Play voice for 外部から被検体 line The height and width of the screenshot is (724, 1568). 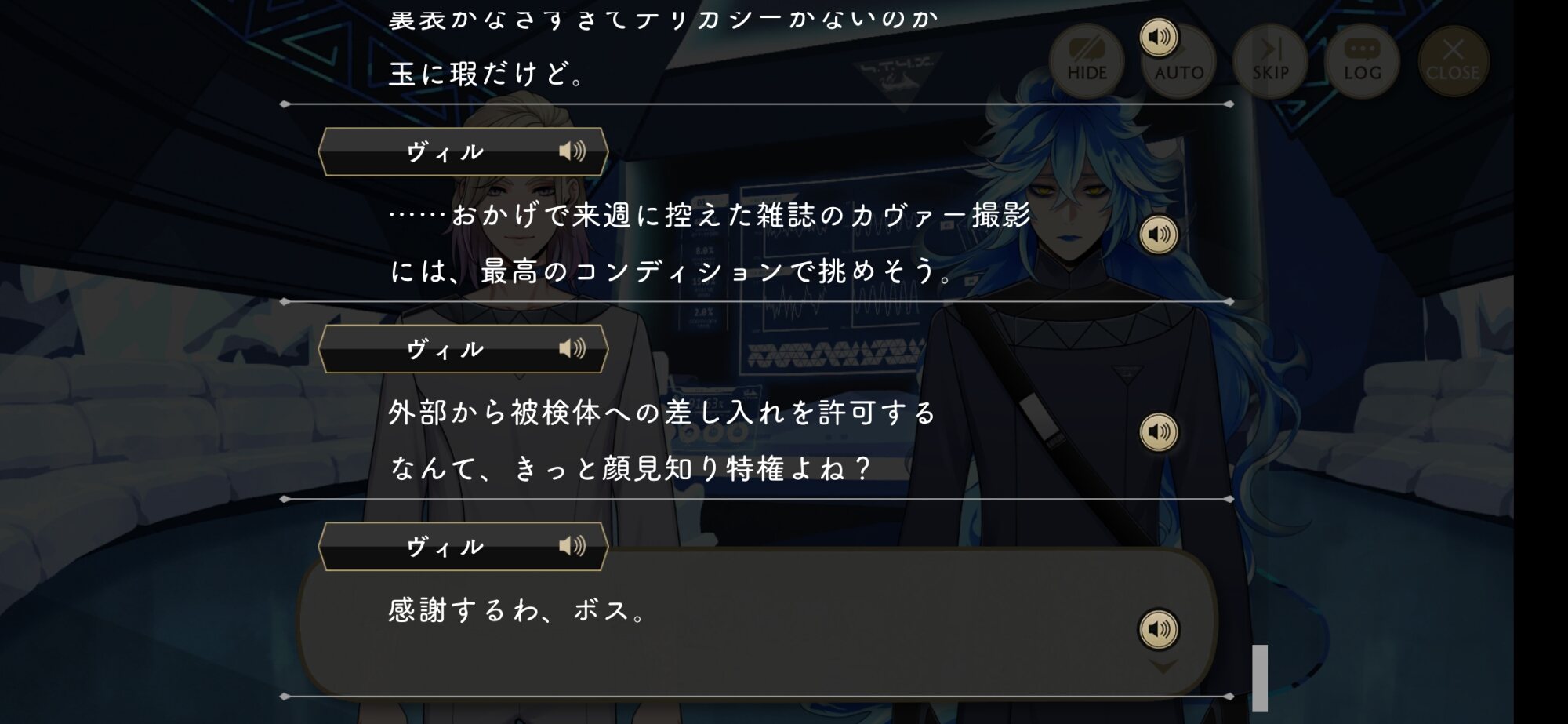pyautogui.click(x=1159, y=432)
